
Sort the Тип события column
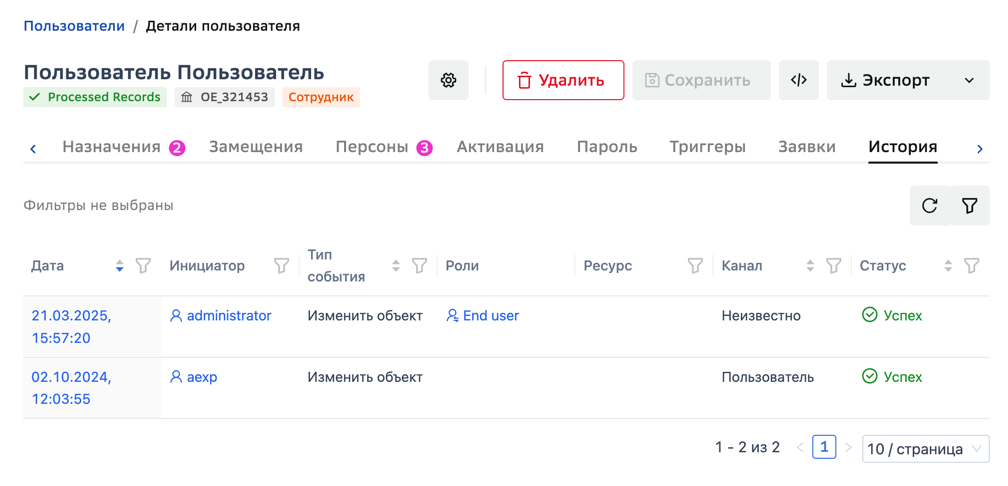[396, 266]
